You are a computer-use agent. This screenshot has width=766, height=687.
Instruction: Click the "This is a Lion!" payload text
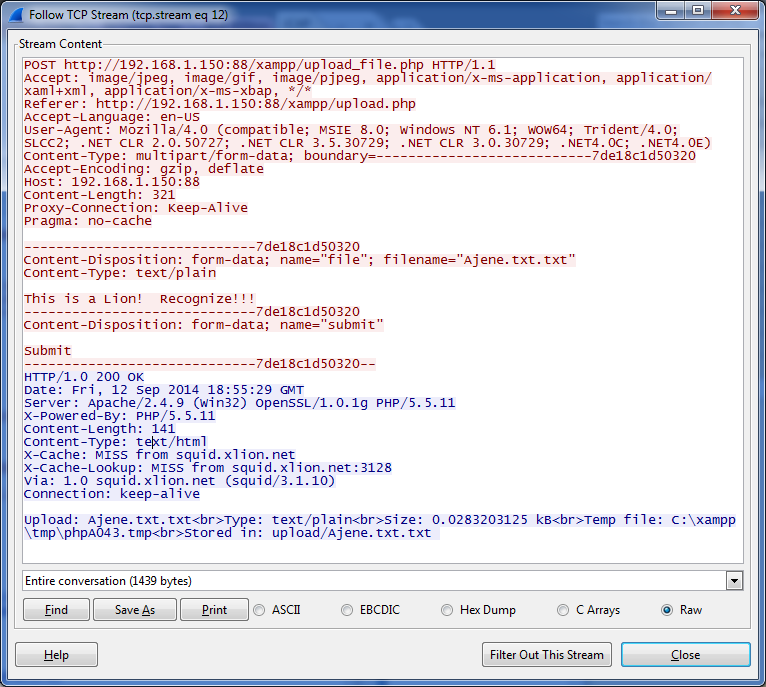139,299
